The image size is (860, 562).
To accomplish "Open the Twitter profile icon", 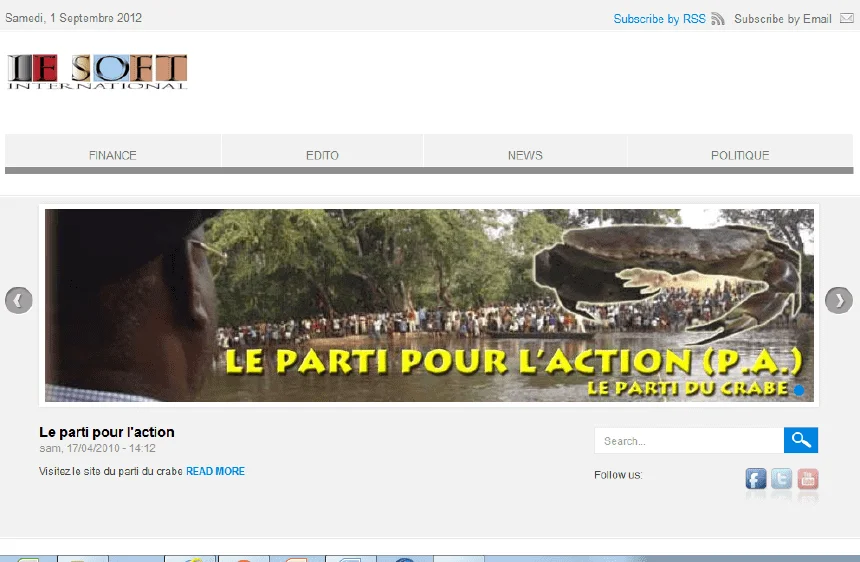I will (x=782, y=479).
